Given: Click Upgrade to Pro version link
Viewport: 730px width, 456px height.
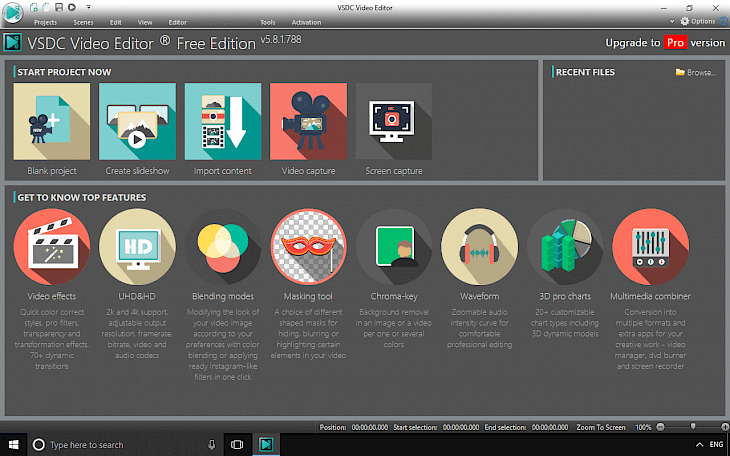Looking at the screenshot, I should tap(665, 43).
